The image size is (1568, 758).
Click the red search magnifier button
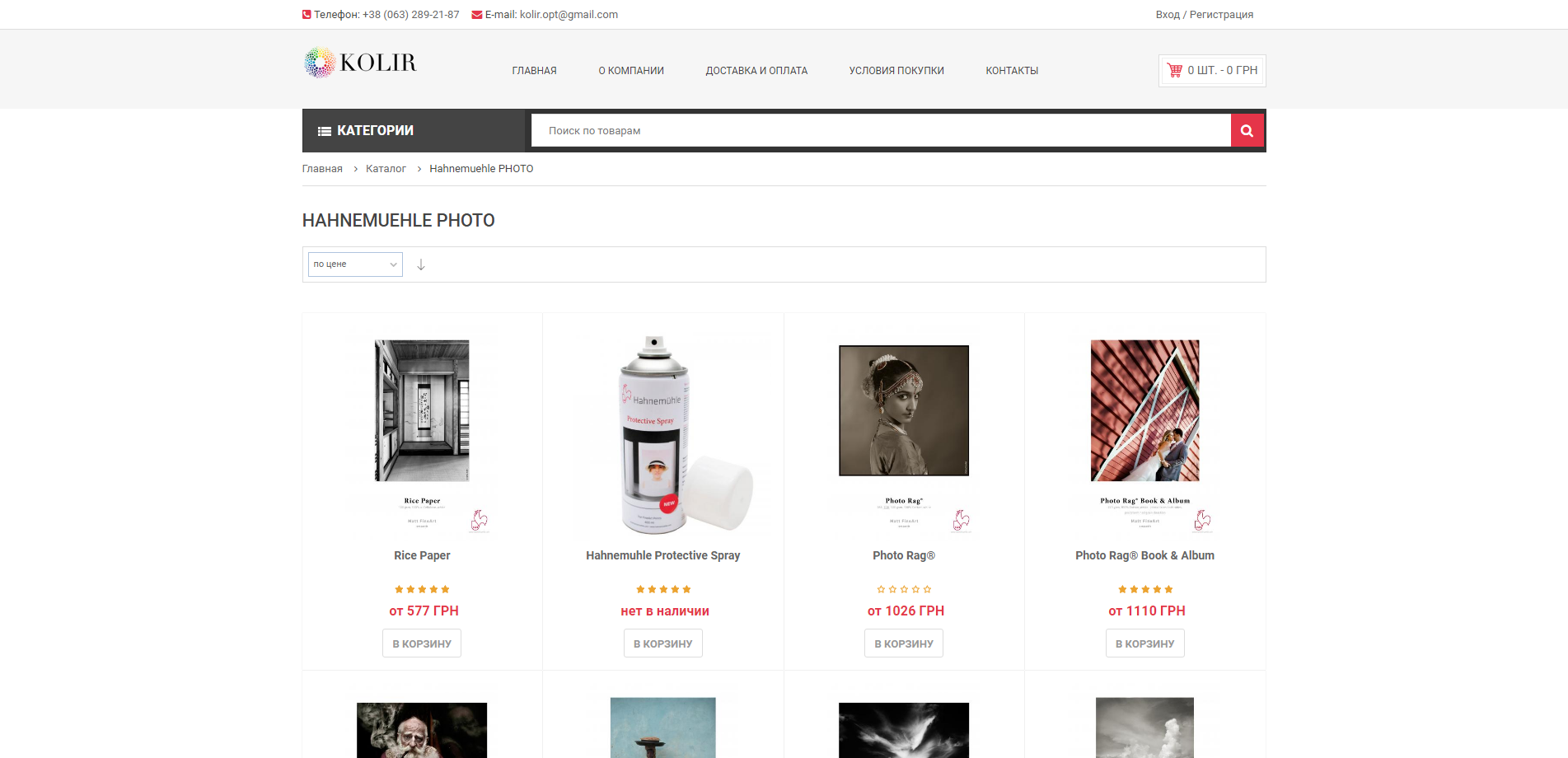point(1247,130)
